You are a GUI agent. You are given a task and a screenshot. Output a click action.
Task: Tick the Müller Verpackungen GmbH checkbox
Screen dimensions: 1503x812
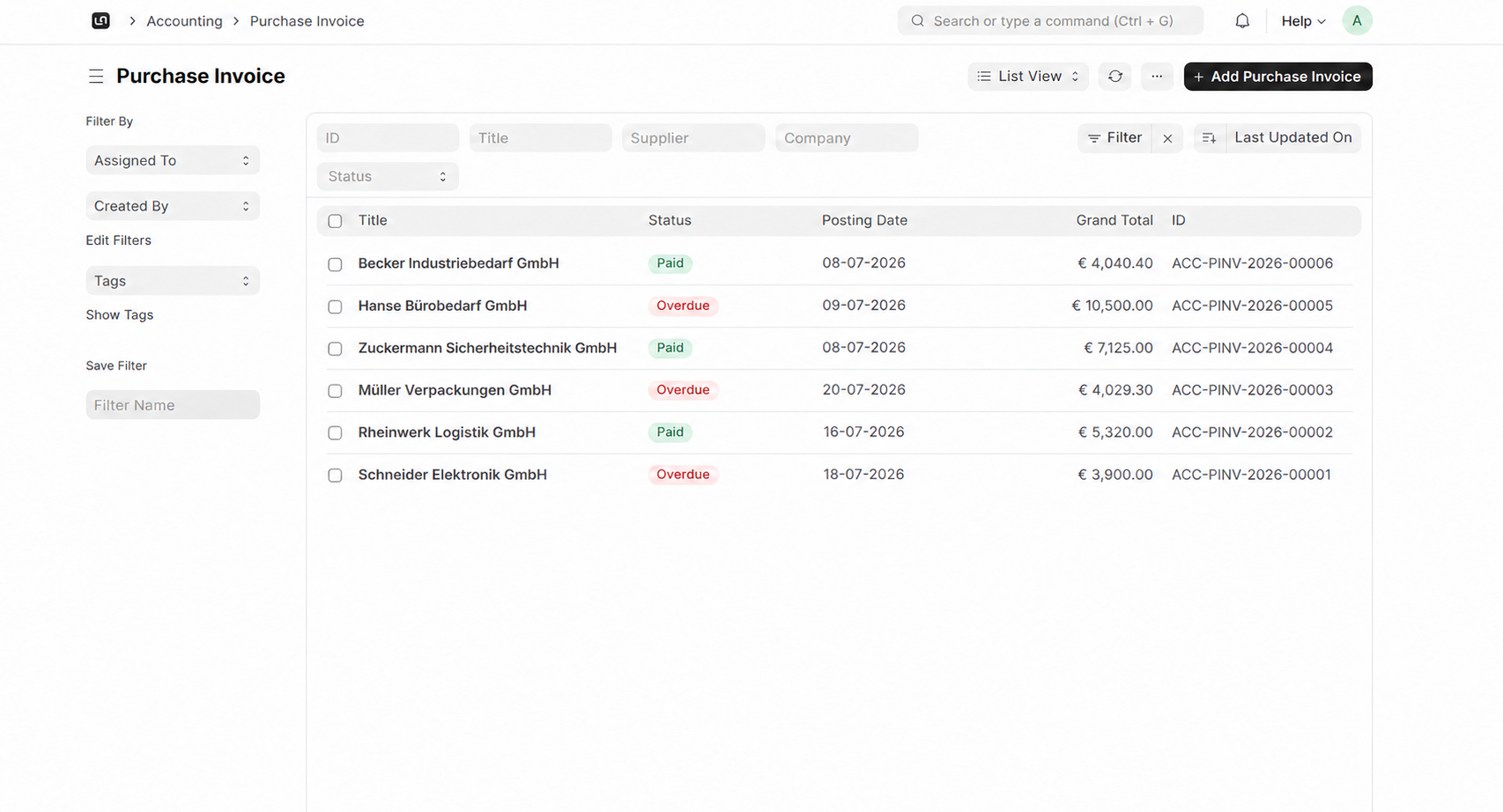click(335, 391)
